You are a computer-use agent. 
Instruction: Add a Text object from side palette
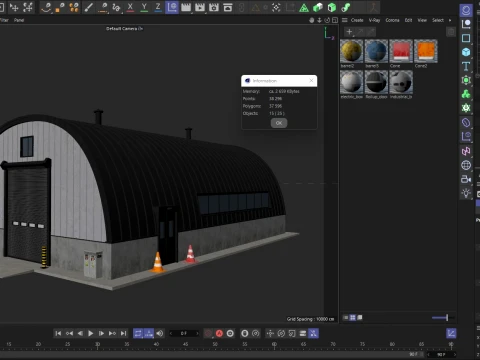tap(466, 66)
